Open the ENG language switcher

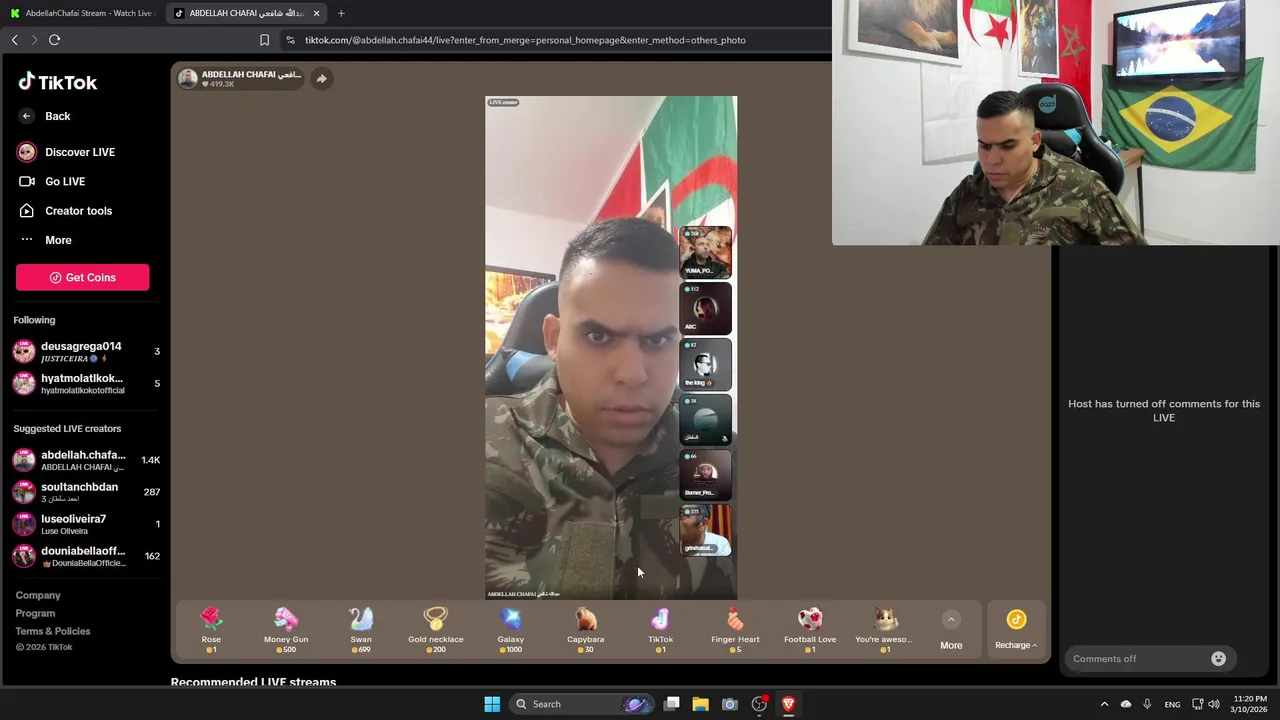coord(1172,704)
